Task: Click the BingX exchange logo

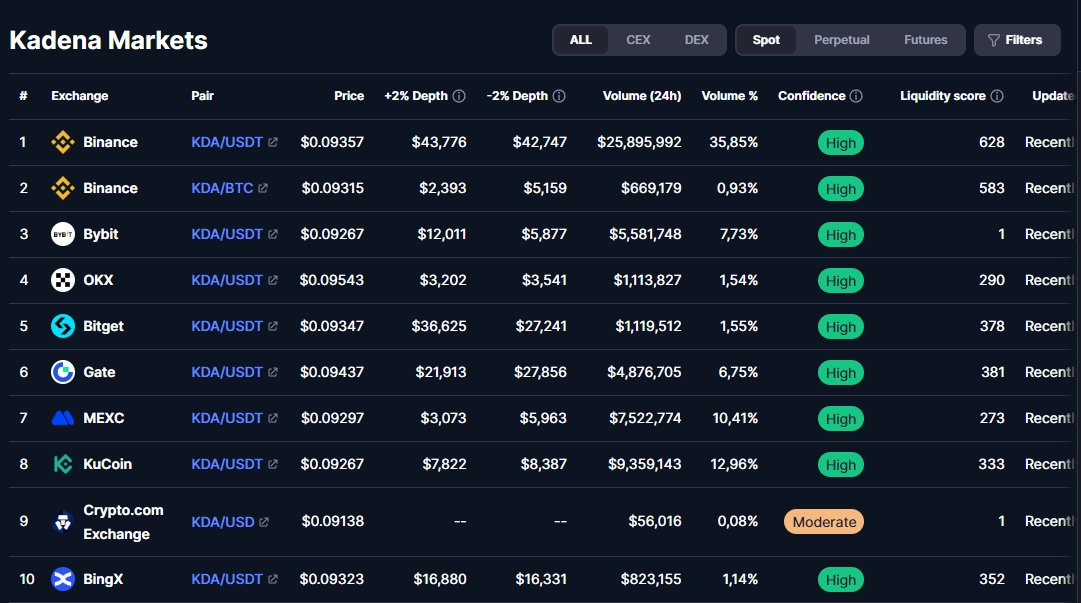Action: 63,579
